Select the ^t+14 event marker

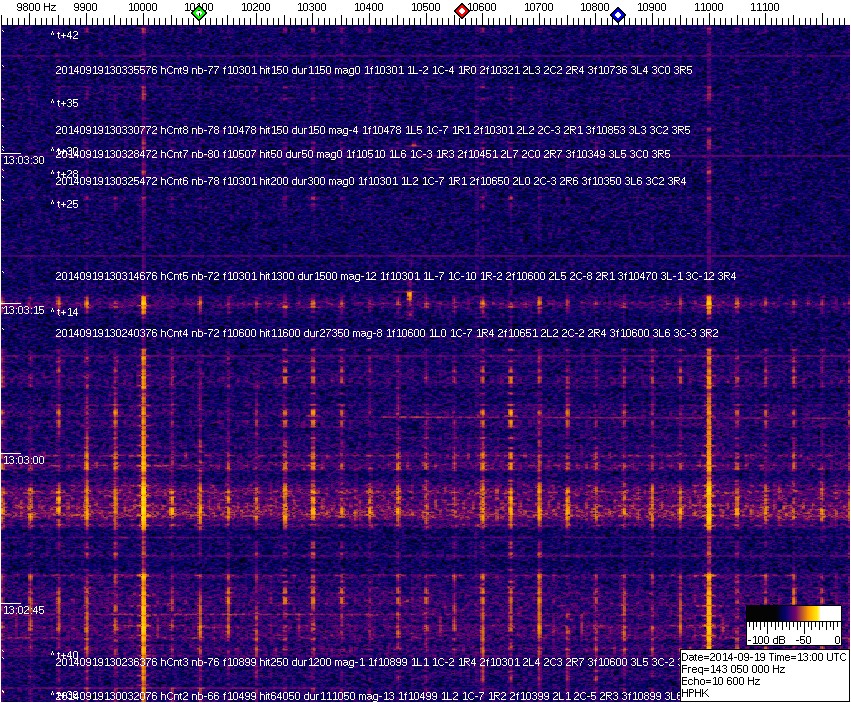pyautogui.click(x=67, y=313)
